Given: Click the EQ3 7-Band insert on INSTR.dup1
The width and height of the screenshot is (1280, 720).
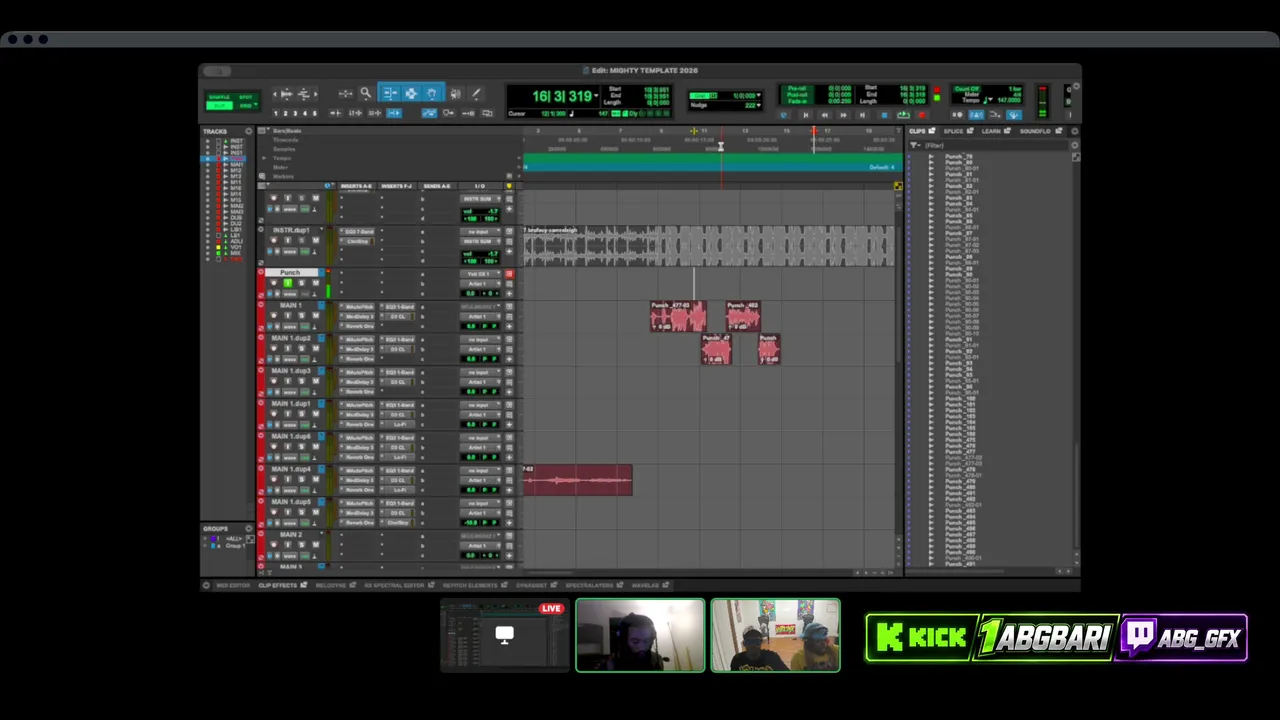Looking at the screenshot, I should tap(357, 232).
